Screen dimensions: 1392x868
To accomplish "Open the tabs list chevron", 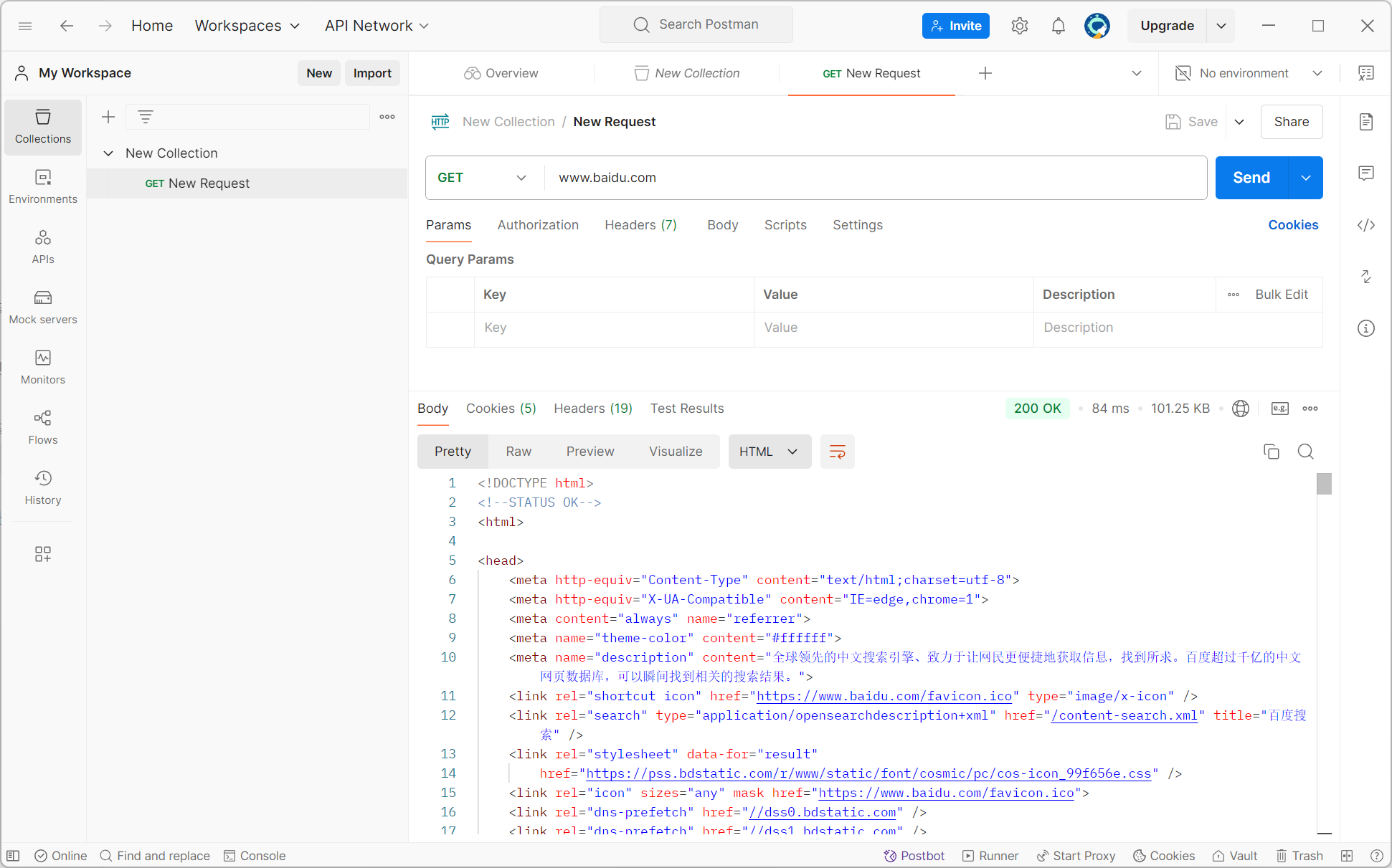I will pos(1137,73).
